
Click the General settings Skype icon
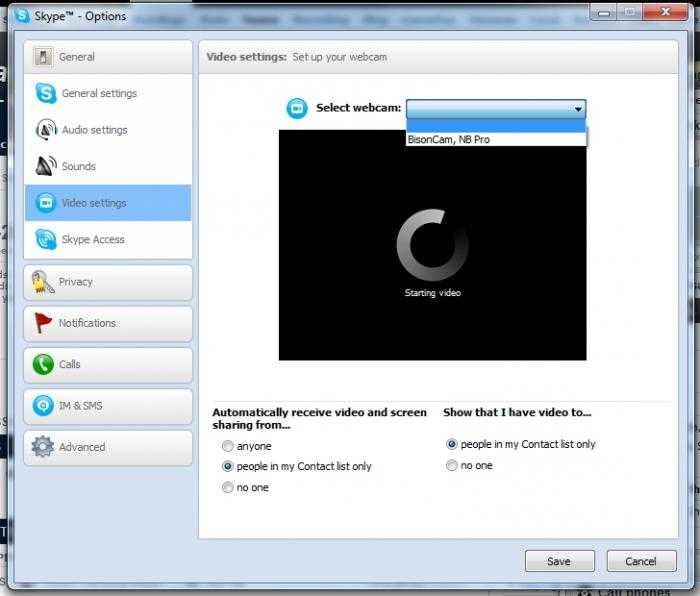46,93
